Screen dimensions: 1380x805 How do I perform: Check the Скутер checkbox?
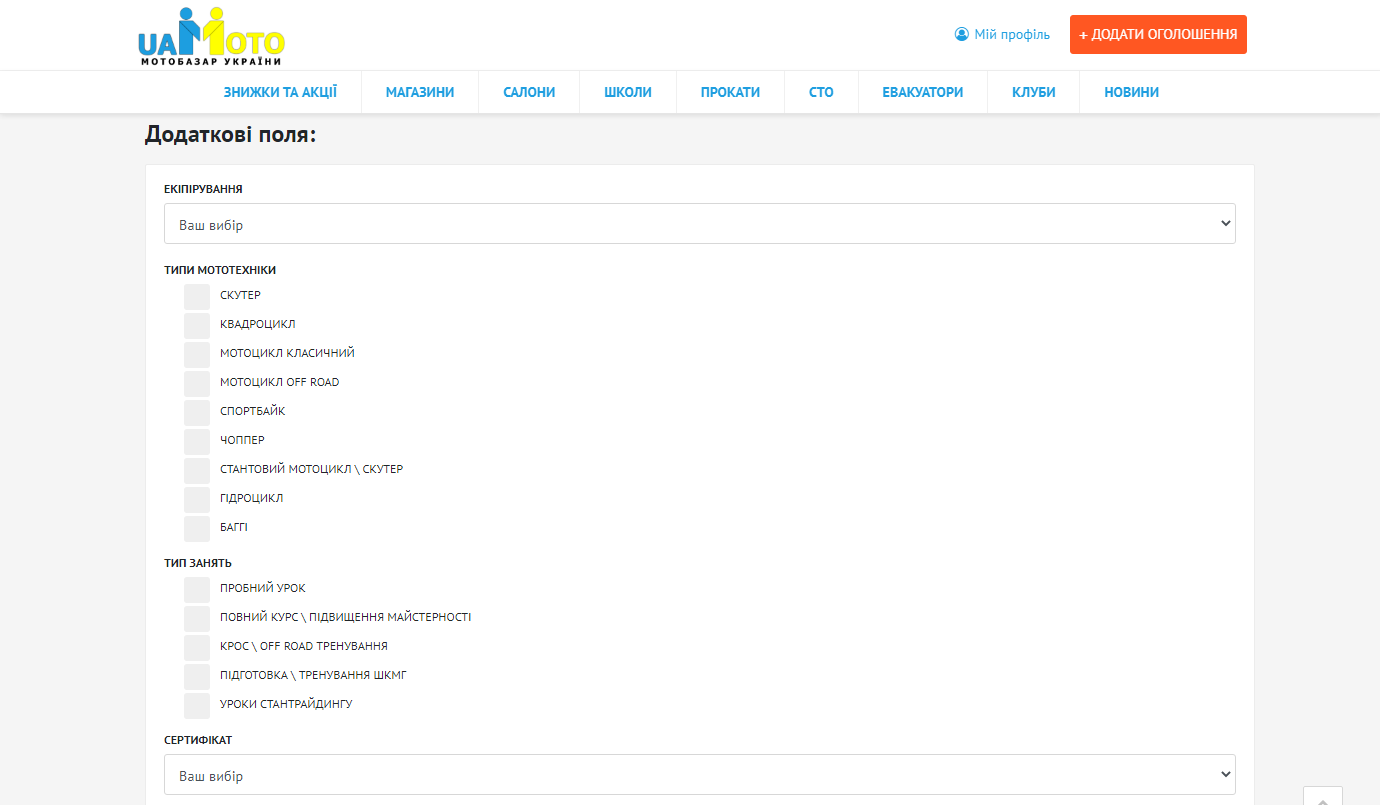[x=197, y=296]
